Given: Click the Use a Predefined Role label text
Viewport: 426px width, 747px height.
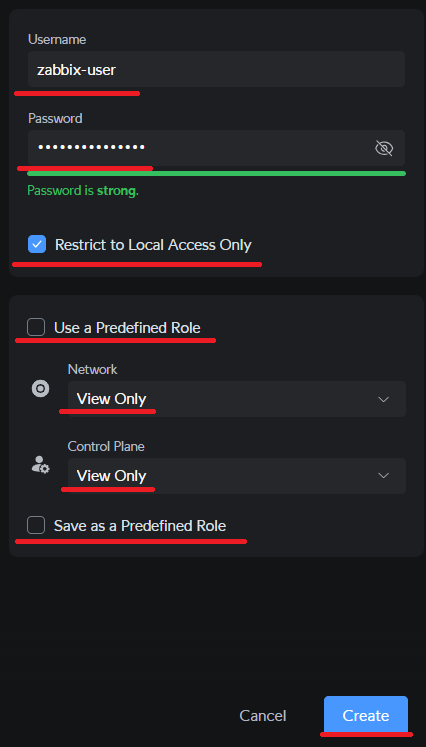Looking at the screenshot, I should pos(127,328).
